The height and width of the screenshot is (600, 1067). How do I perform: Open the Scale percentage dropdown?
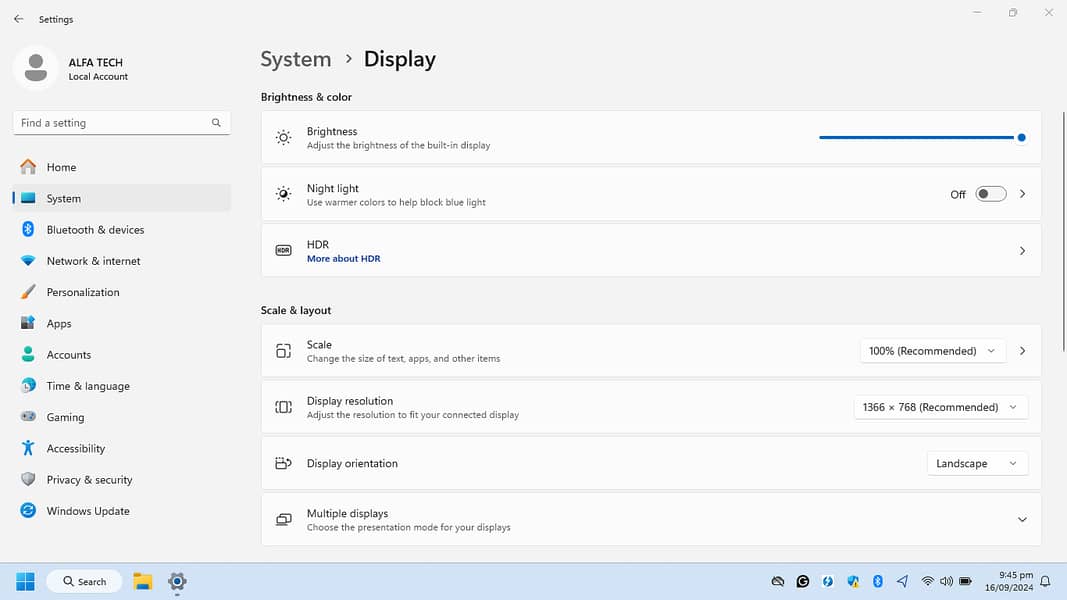pyautogui.click(x=932, y=351)
